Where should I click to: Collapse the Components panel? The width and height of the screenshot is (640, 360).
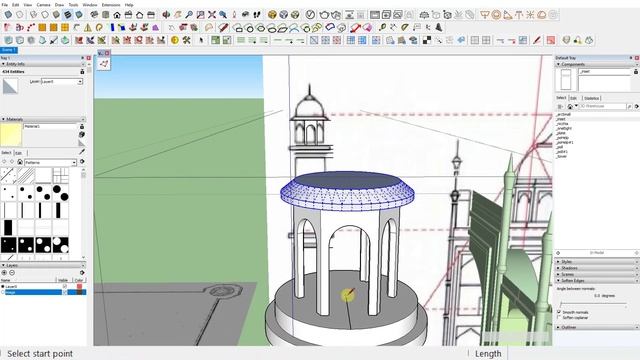point(559,64)
